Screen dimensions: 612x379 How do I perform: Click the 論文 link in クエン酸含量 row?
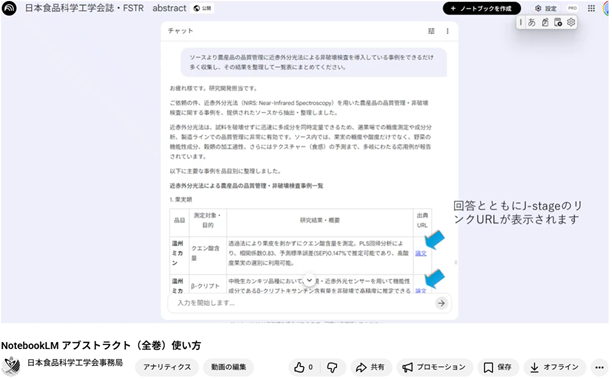pyautogui.click(x=421, y=253)
